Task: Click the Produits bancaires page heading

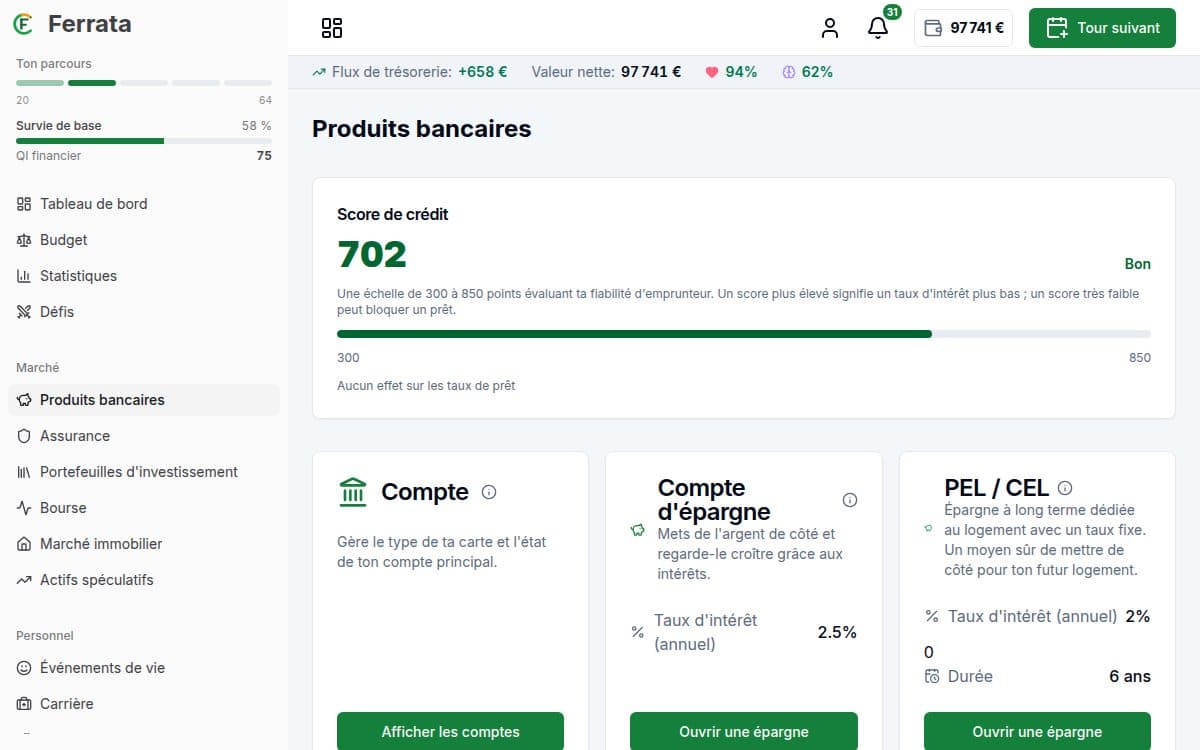Action: [422, 129]
